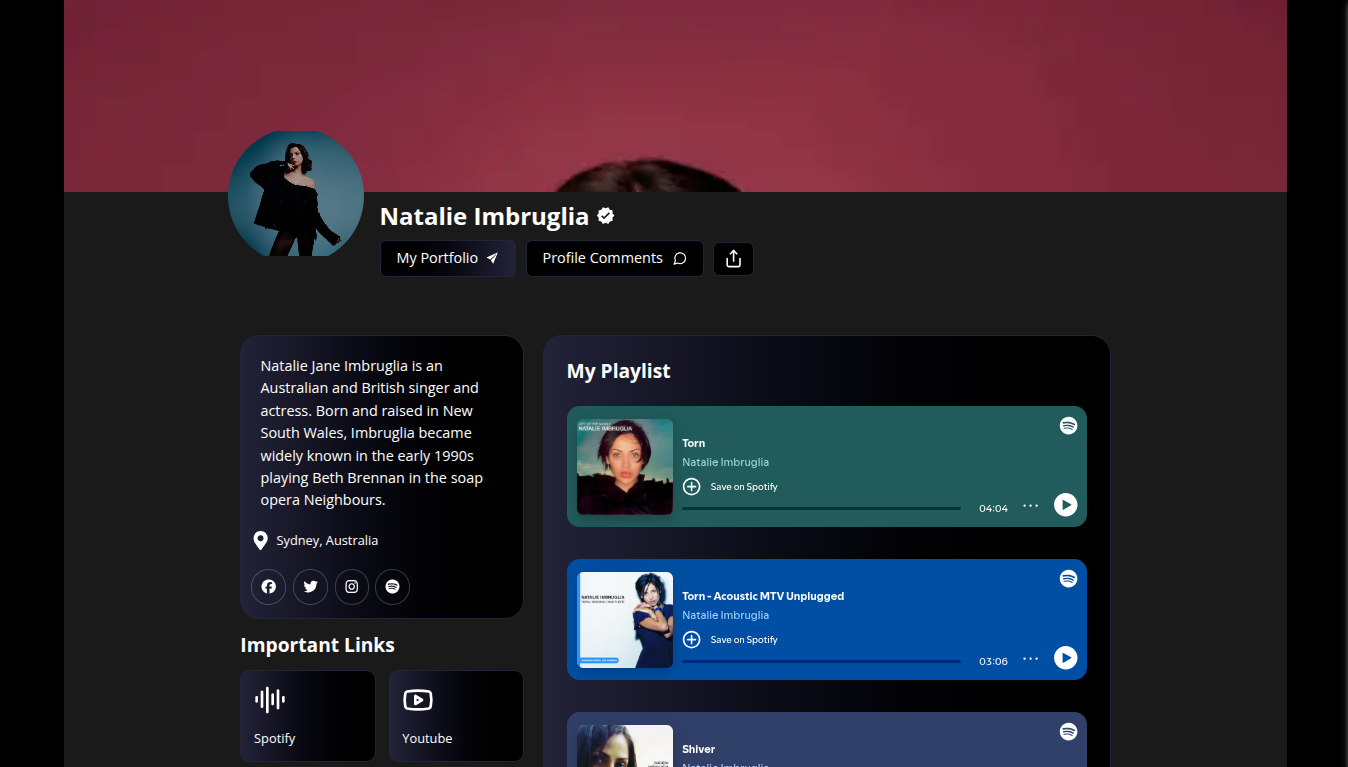Click the Sydney, Australia location text

click(x=327, y=540)
